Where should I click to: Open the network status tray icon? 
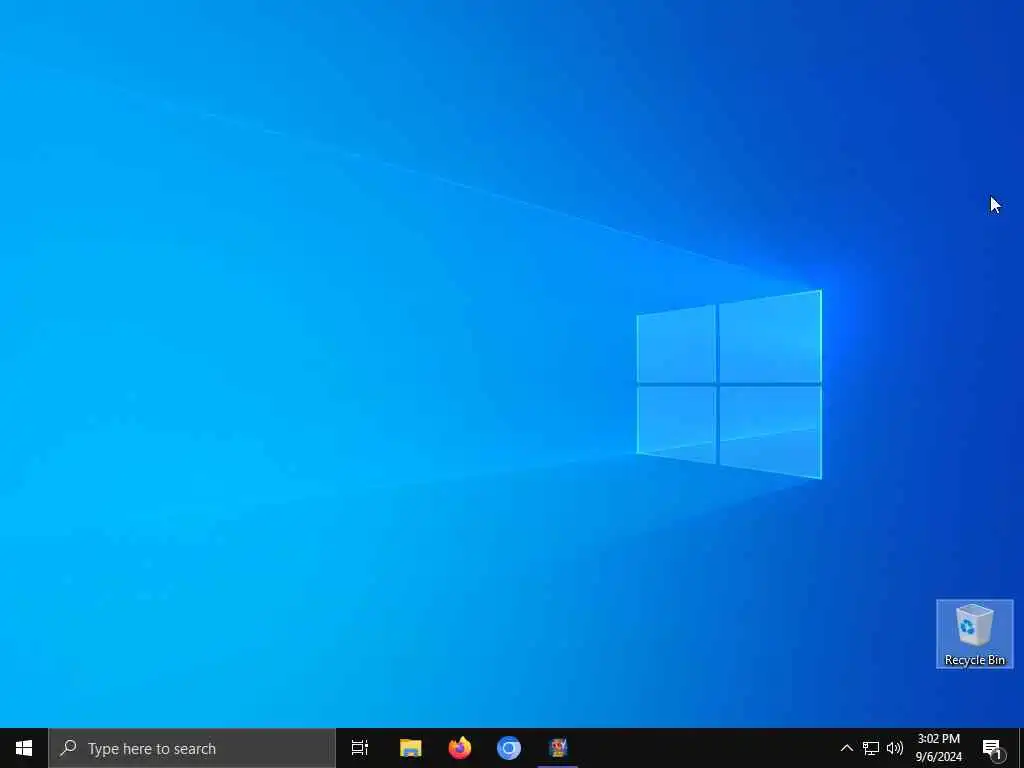(x=871, y=748)
